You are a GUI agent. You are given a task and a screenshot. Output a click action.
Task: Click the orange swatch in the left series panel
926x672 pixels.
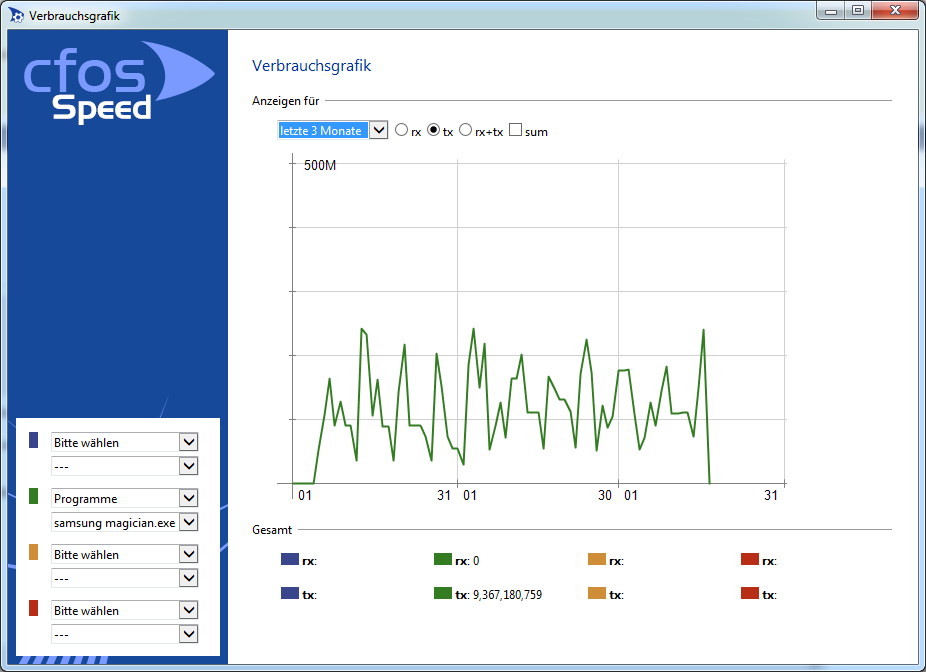pyautogui.click(x=34, y=552)
